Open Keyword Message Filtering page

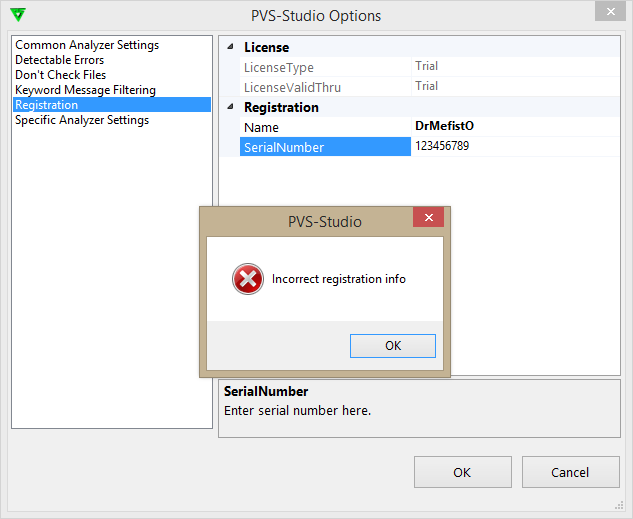(85, 90)
